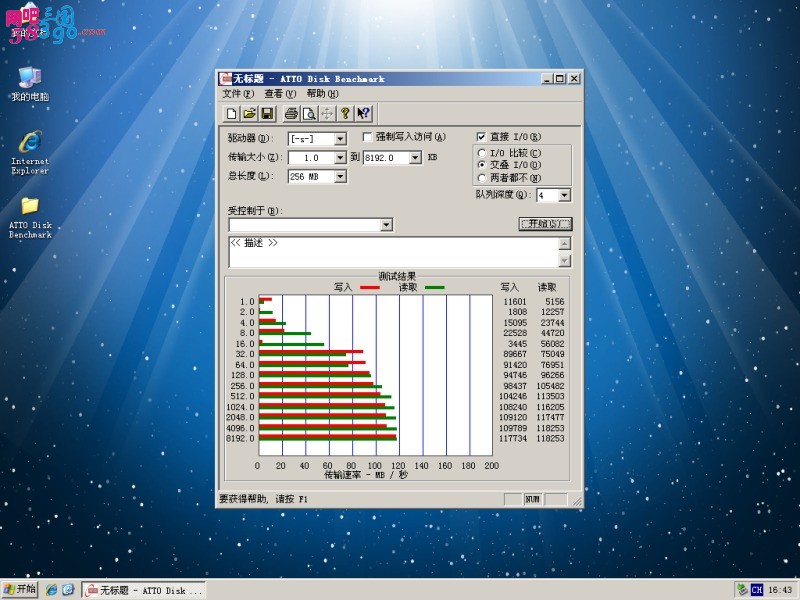Click the second quick launch icon beside IE
Screen dimensions: 800x600
point(68,589)
